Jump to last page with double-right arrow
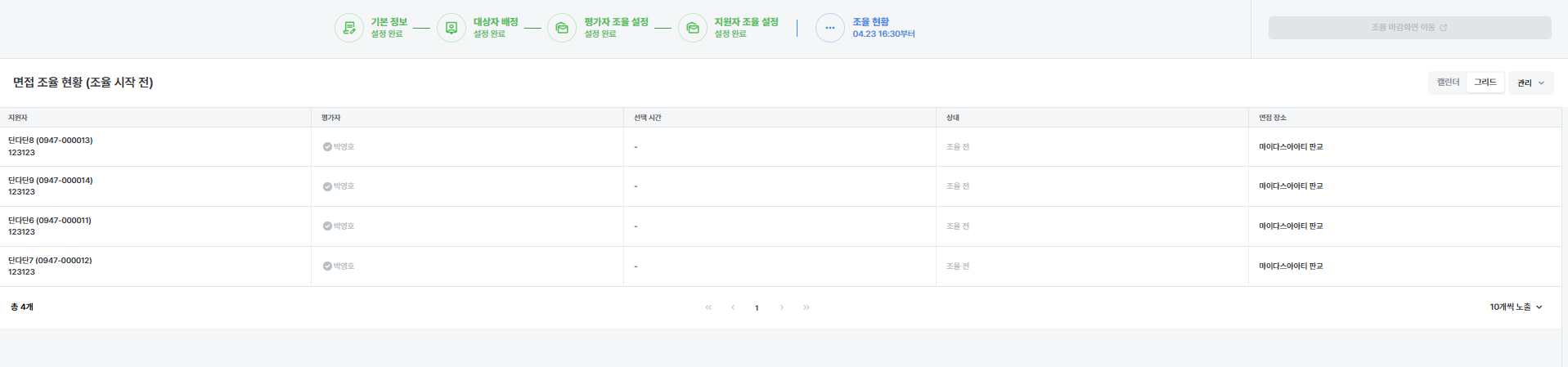Screen dimensions: 1568x367 click(x=806, y=307)
